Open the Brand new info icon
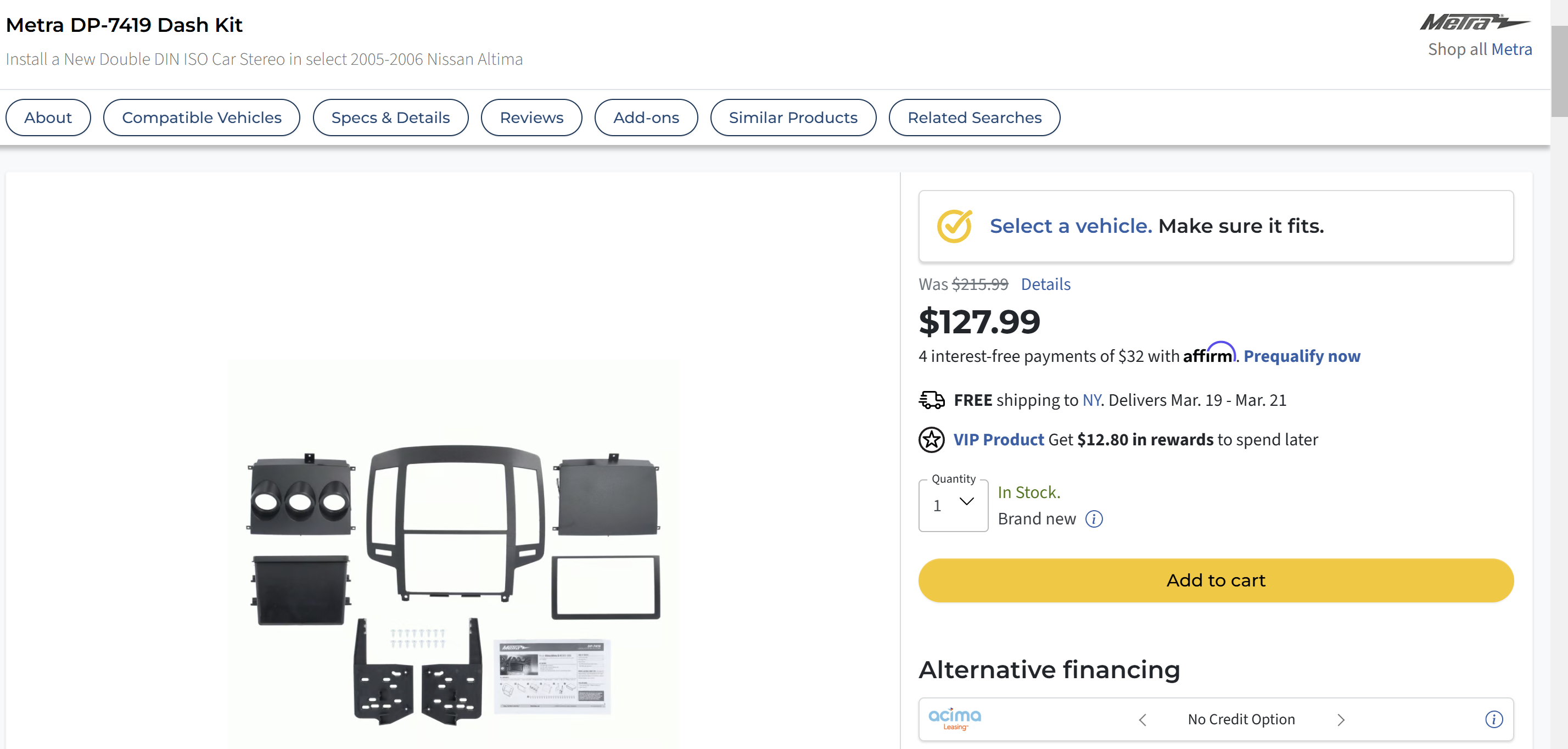Viewport: 1568px width, 749px height. pos(1094,519)
